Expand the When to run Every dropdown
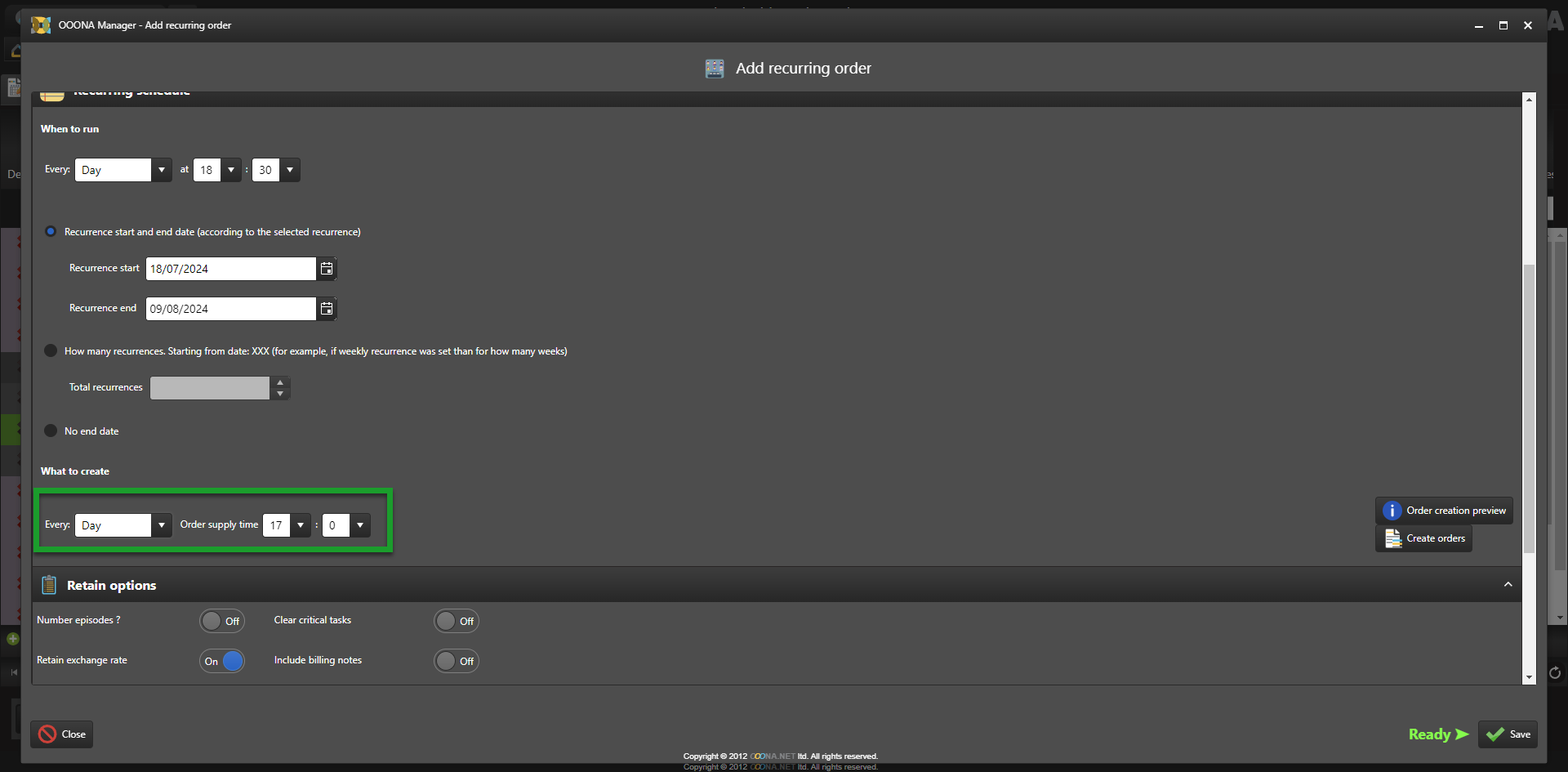 (161, 170)
